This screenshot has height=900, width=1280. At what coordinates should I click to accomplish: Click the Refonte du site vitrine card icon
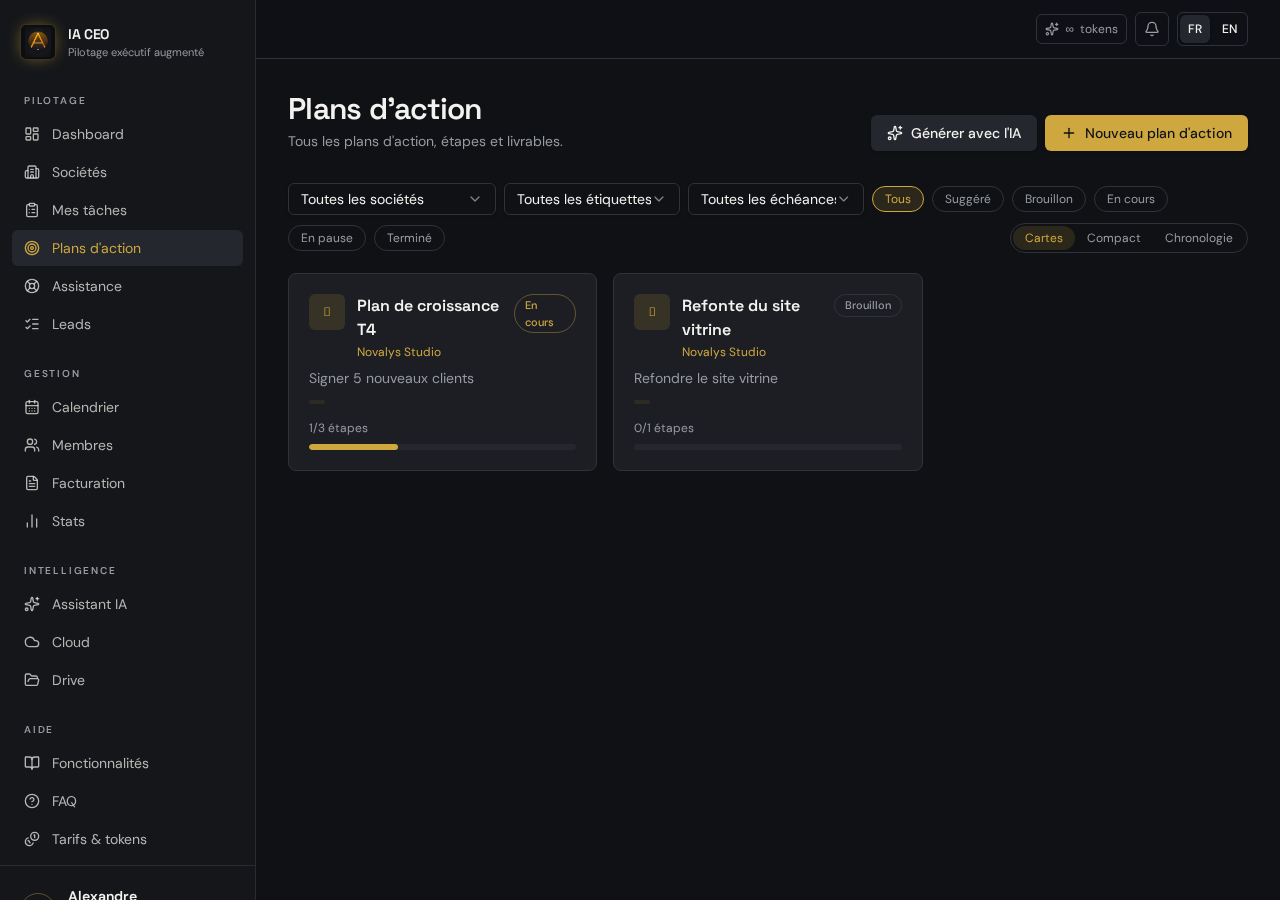click(x=652, y=312)
